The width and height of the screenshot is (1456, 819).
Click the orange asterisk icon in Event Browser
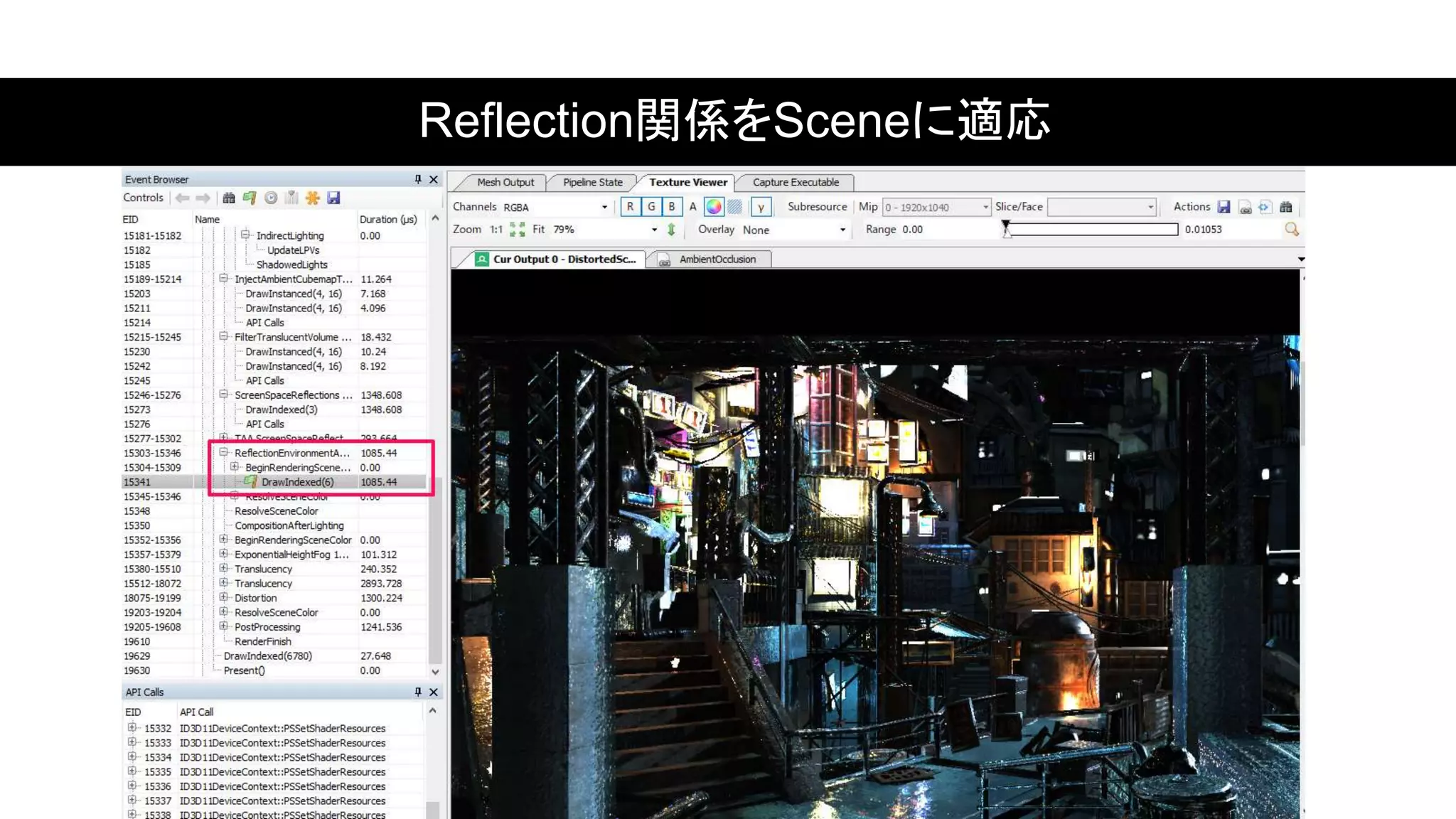(313, 198)
